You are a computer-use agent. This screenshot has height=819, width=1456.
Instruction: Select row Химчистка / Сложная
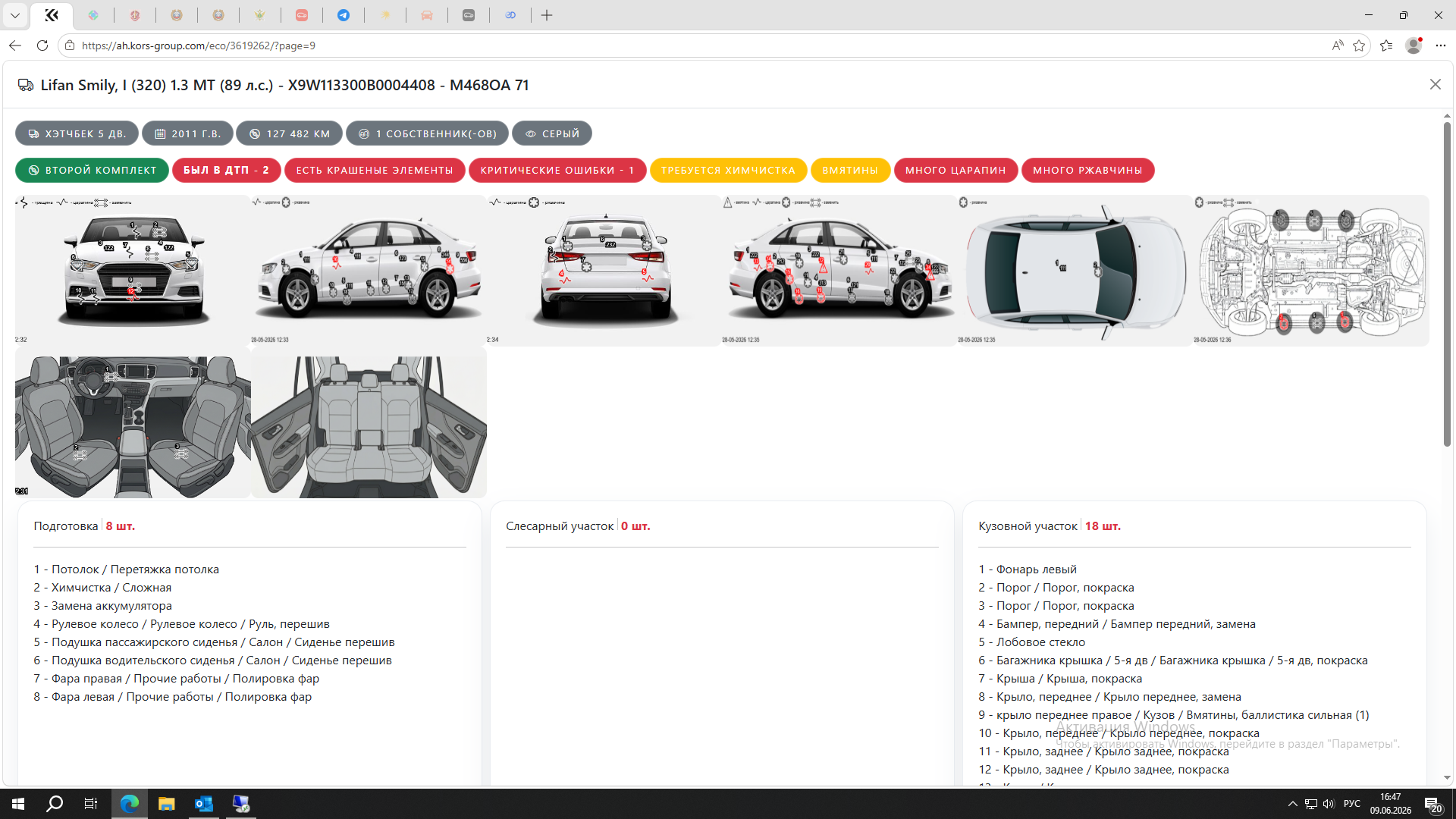pos(102,588)
